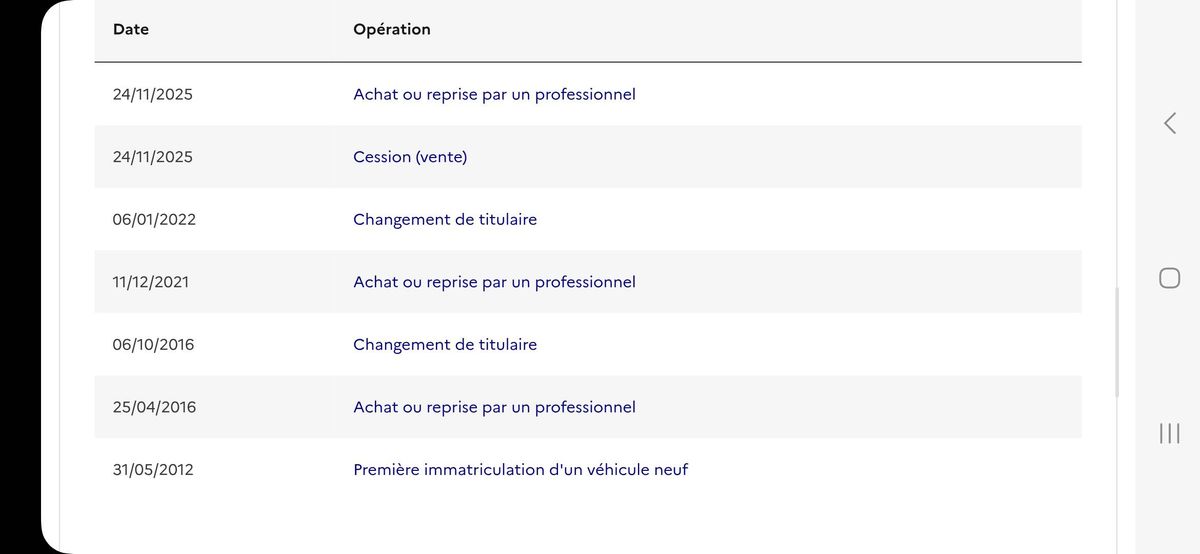Open 11/12/2021 Achat ou reprise par un professionnel
This screenshot has height=554, width=1200.
point(494,282)
